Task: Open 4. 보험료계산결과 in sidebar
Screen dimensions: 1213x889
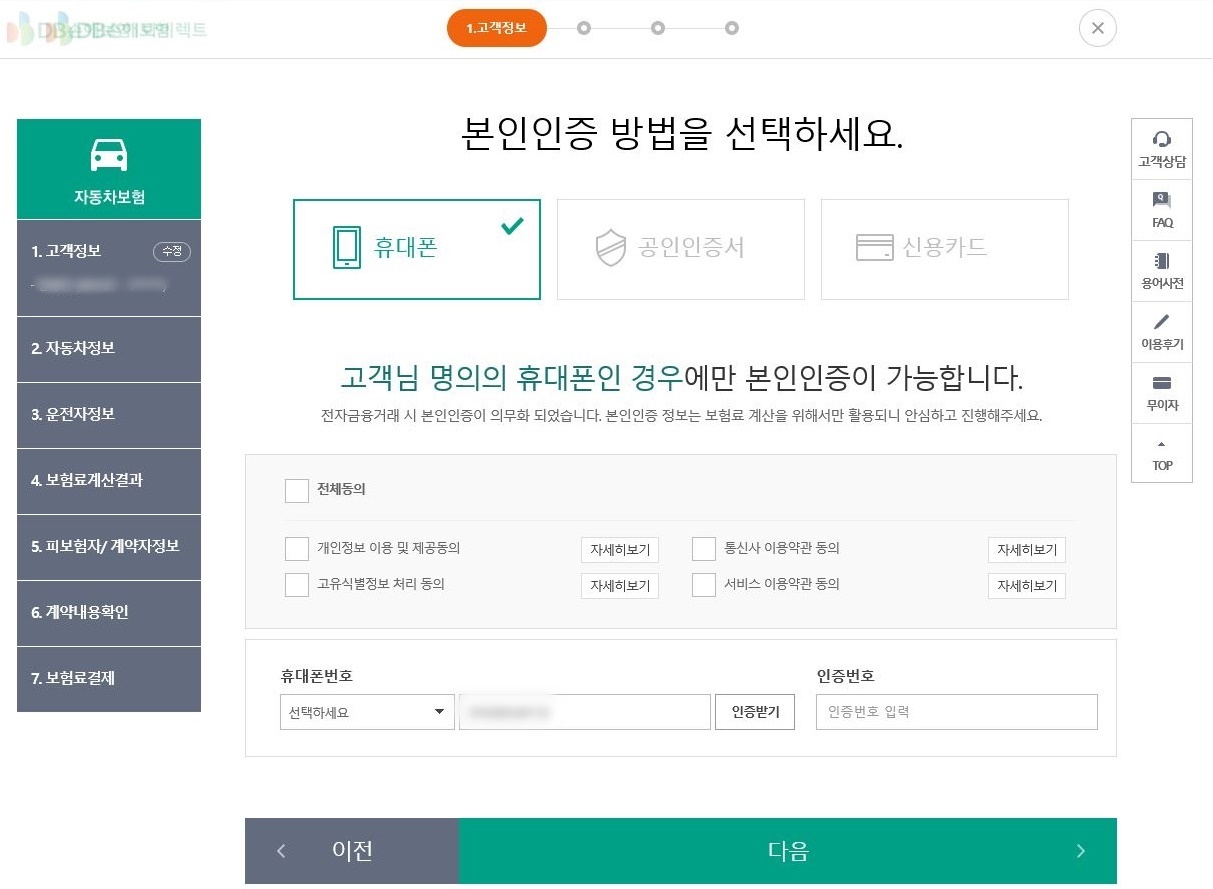Action: [x=109, y=481]
